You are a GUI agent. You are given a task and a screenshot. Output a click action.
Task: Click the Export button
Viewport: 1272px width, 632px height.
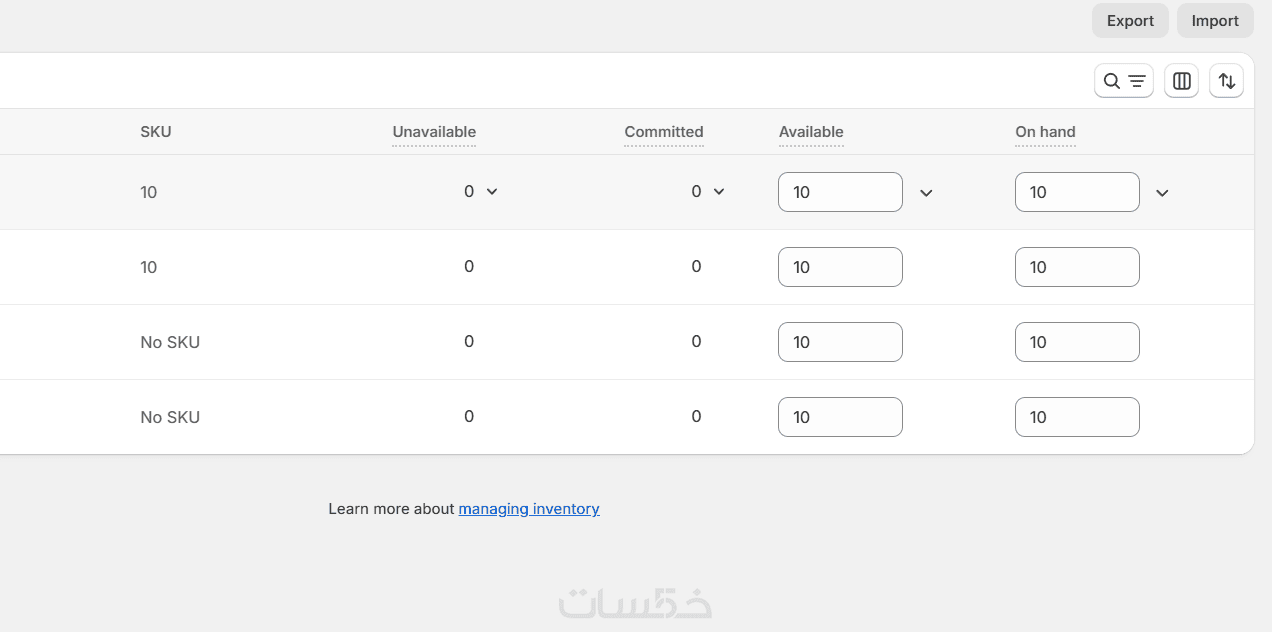coord(1130,21)
